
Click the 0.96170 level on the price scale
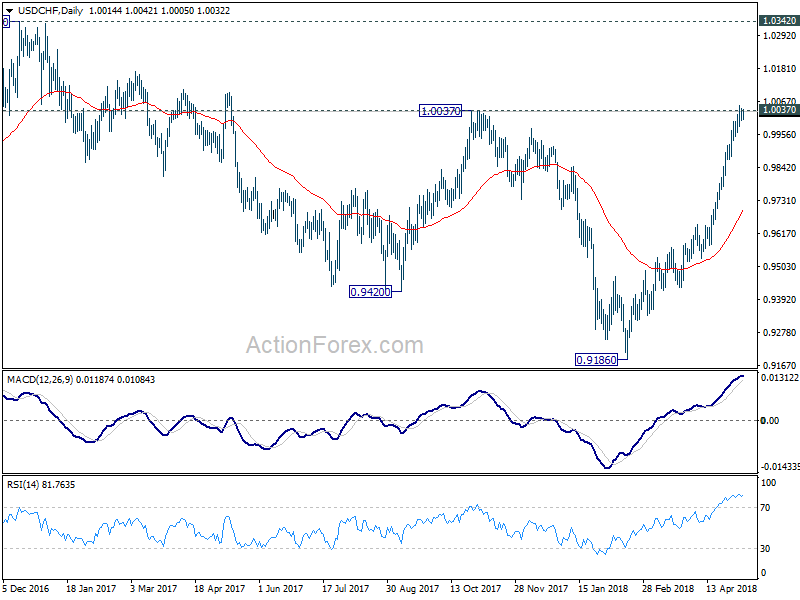[x=779, y=234]
